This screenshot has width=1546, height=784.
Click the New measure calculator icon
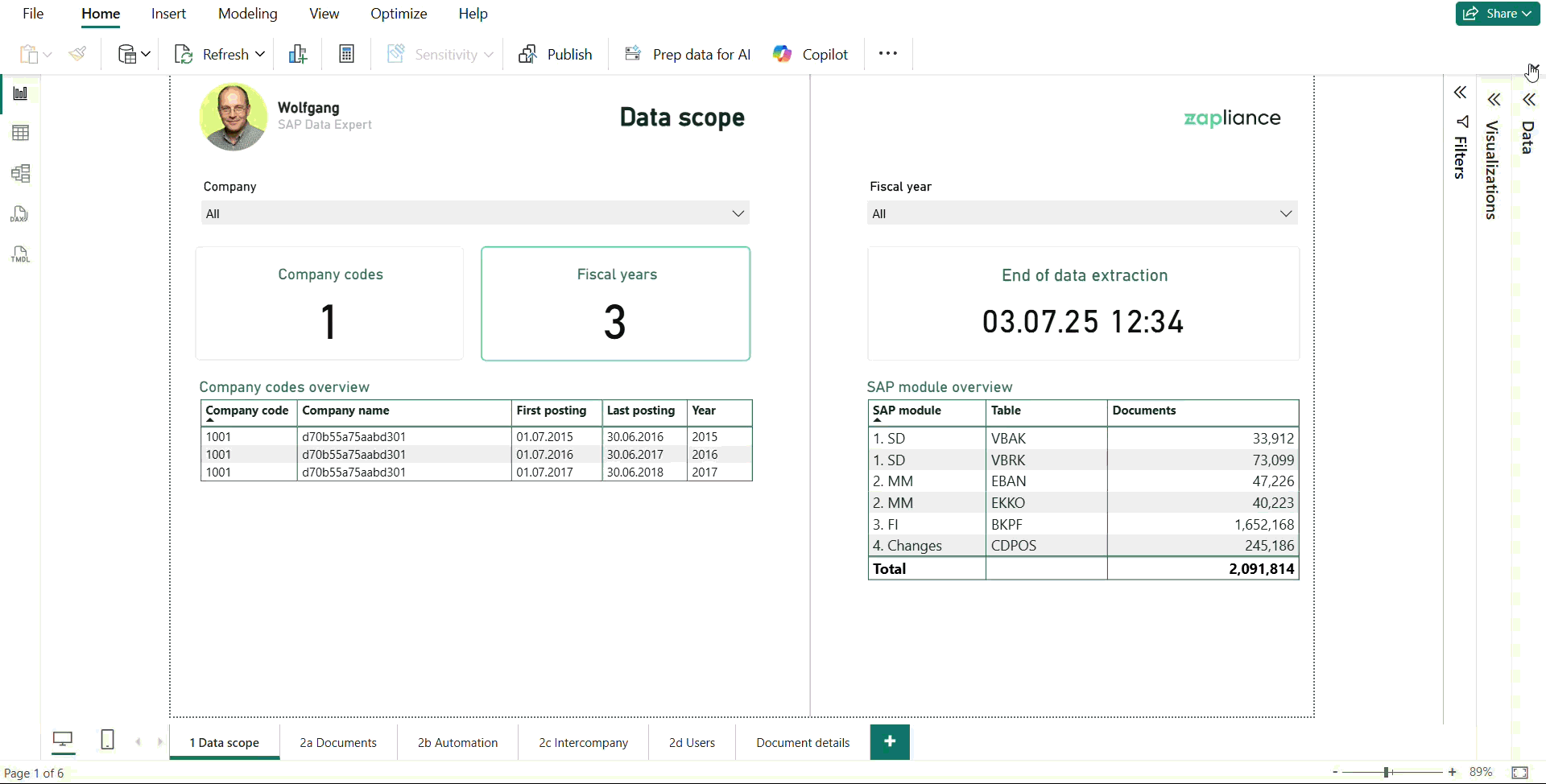pyautogui.click(x=346, y=54)
